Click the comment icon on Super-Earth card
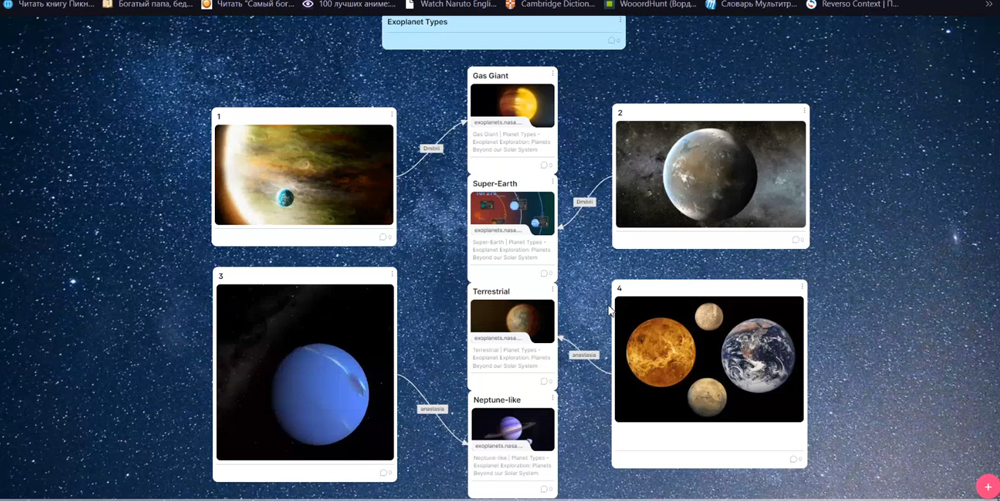 546,273
